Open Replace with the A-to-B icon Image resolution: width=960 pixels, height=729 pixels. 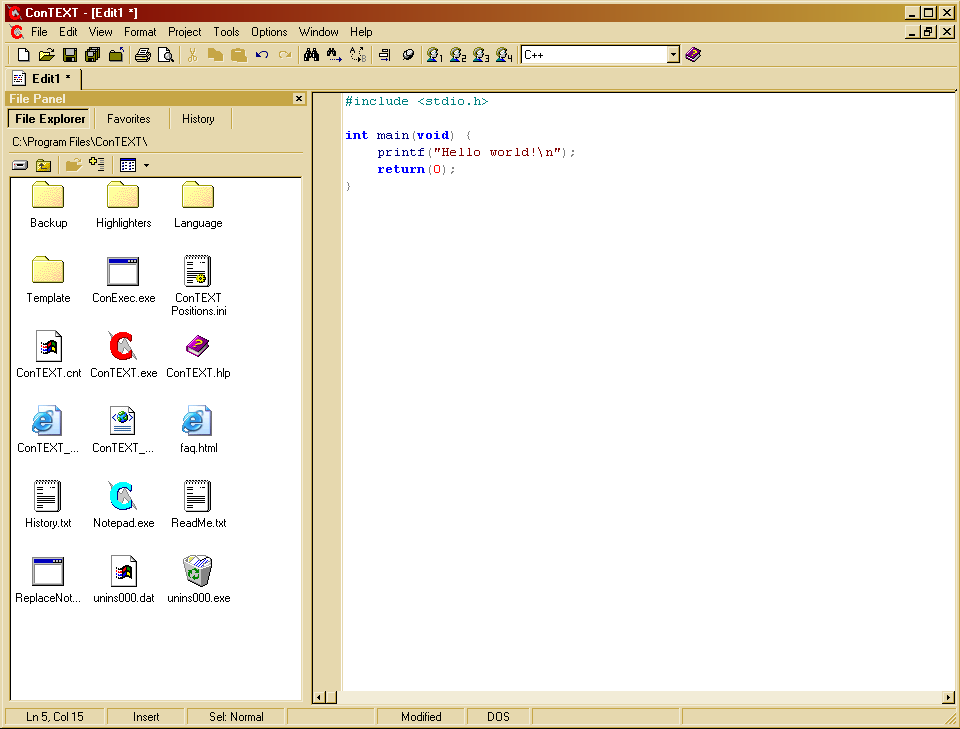point(358,55)
